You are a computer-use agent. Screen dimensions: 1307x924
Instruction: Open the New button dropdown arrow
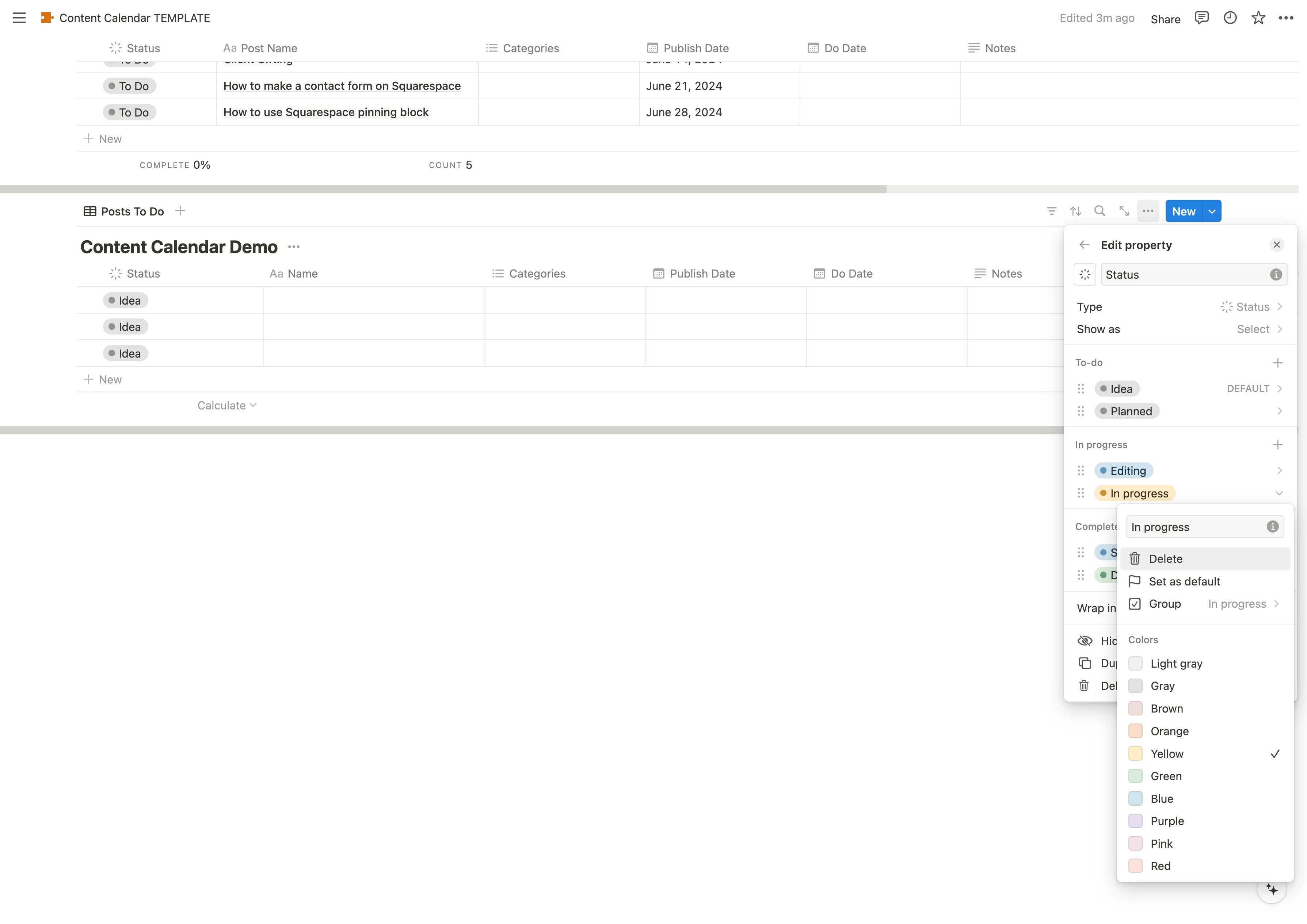tap(1212, 212)
